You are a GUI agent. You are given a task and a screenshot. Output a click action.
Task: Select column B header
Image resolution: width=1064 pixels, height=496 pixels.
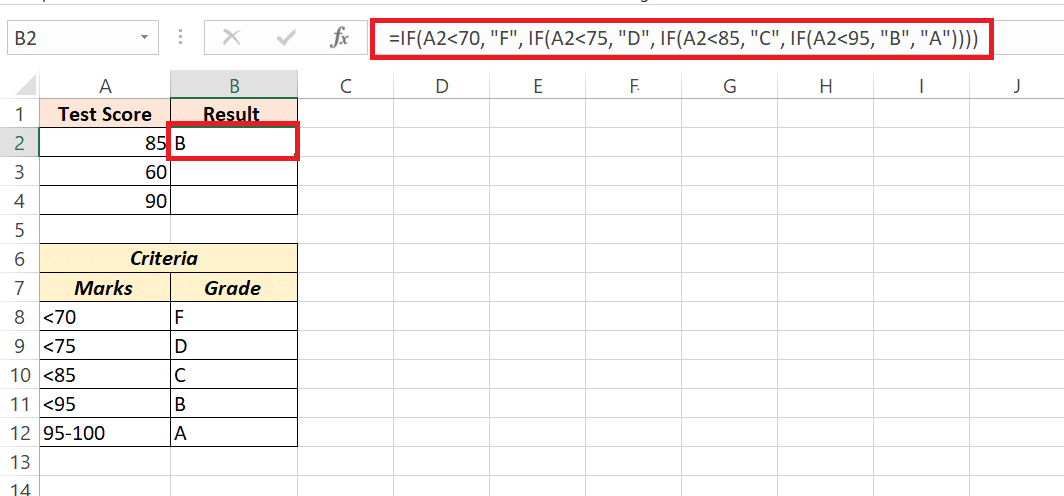[234, 86]
